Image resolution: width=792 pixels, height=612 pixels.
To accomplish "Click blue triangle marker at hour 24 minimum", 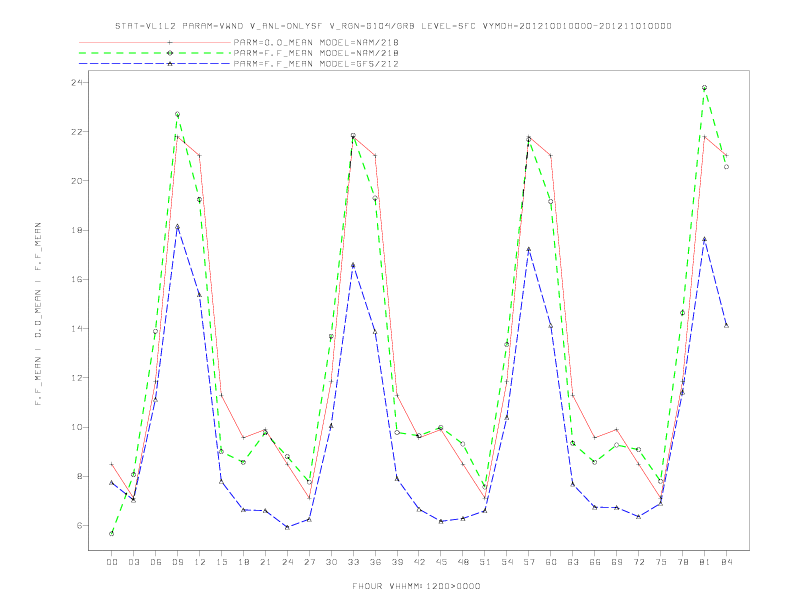I will pos(287,527).
